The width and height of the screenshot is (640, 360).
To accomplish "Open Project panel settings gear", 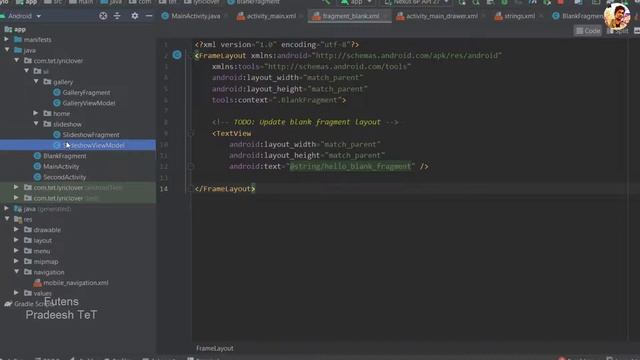I will coord(135,16).
